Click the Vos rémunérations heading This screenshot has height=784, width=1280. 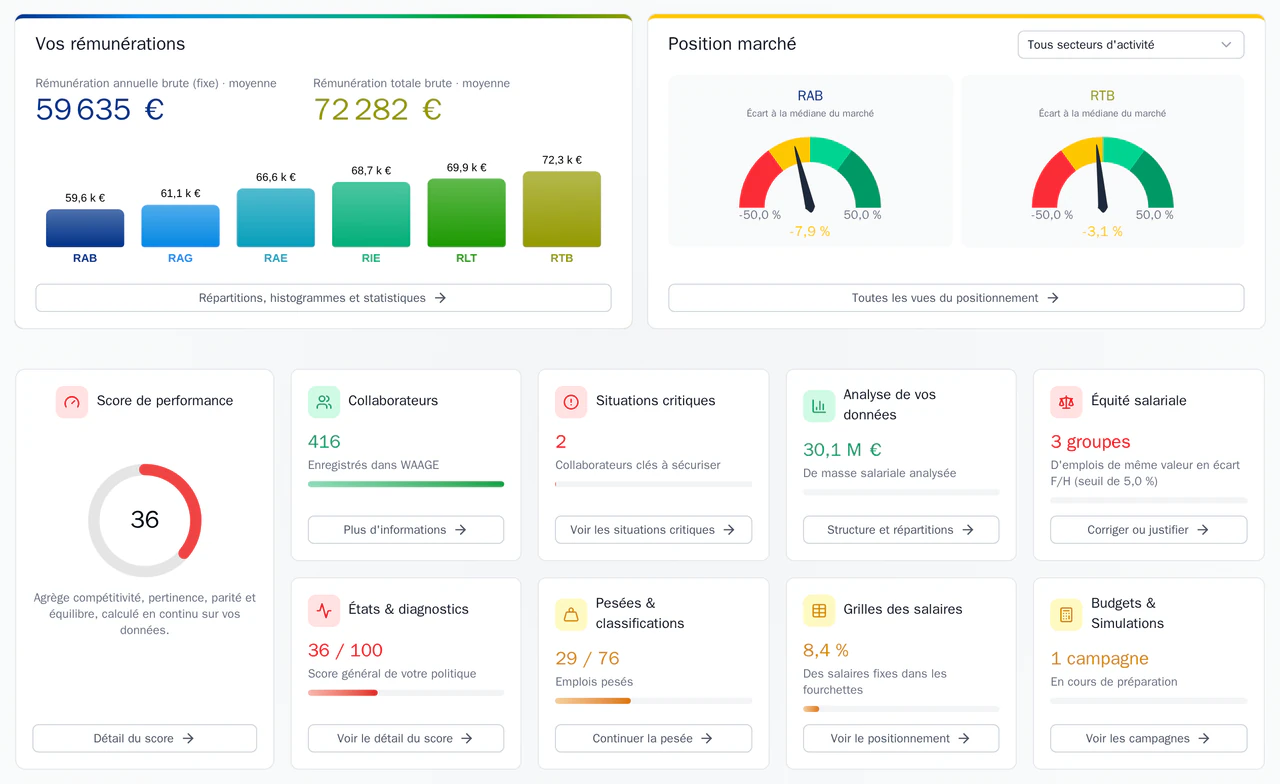(110, 44)
